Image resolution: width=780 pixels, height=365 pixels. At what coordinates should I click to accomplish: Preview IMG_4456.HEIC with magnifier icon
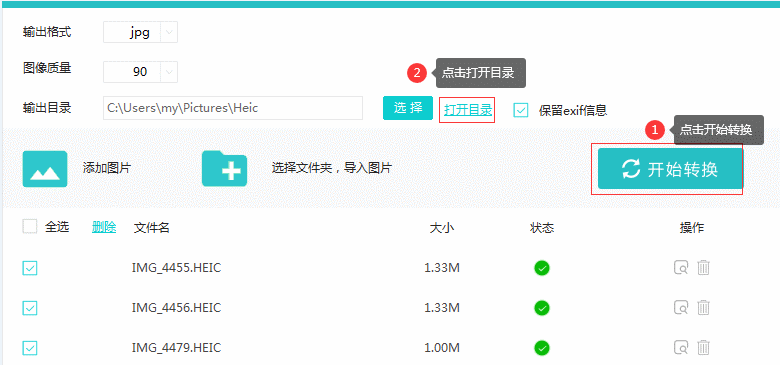coord(681,308)
